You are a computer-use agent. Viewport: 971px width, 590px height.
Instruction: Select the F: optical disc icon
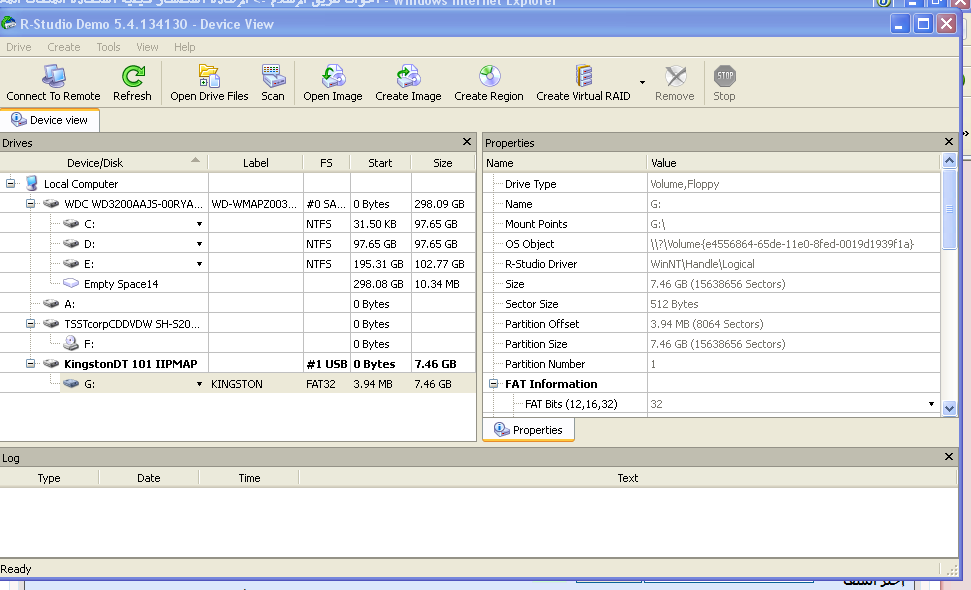(71, 343)
